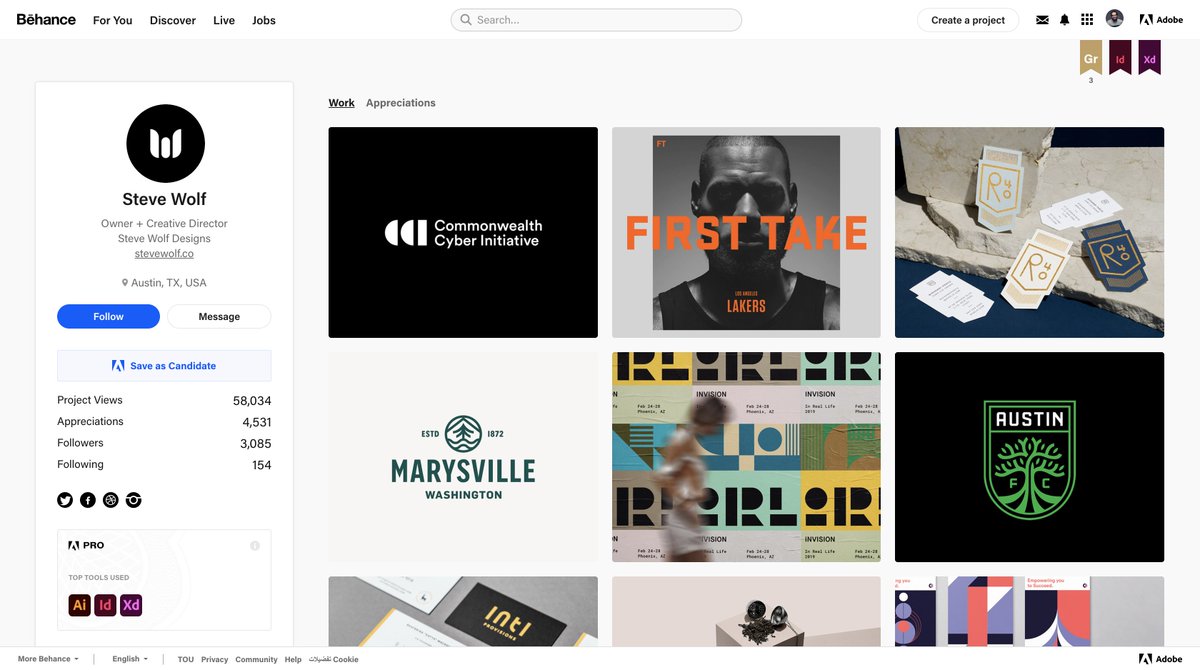This screenshot has width=1200, height=670.
Task: Open the Behance home logo
Action: coord(46,19)
